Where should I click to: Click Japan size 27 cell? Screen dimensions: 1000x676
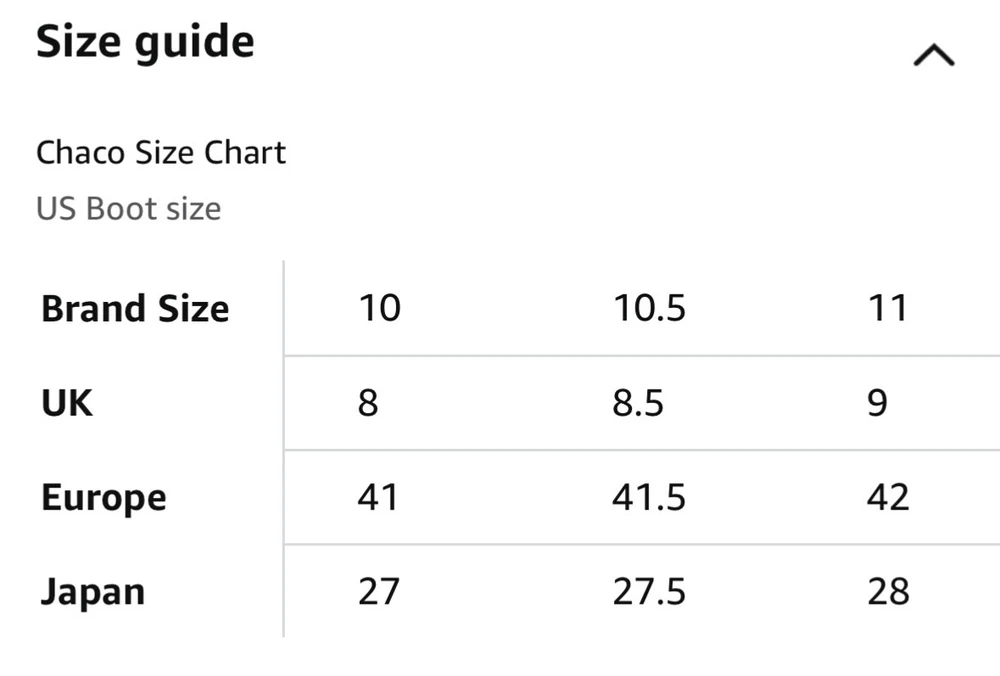tap(378, 591)
